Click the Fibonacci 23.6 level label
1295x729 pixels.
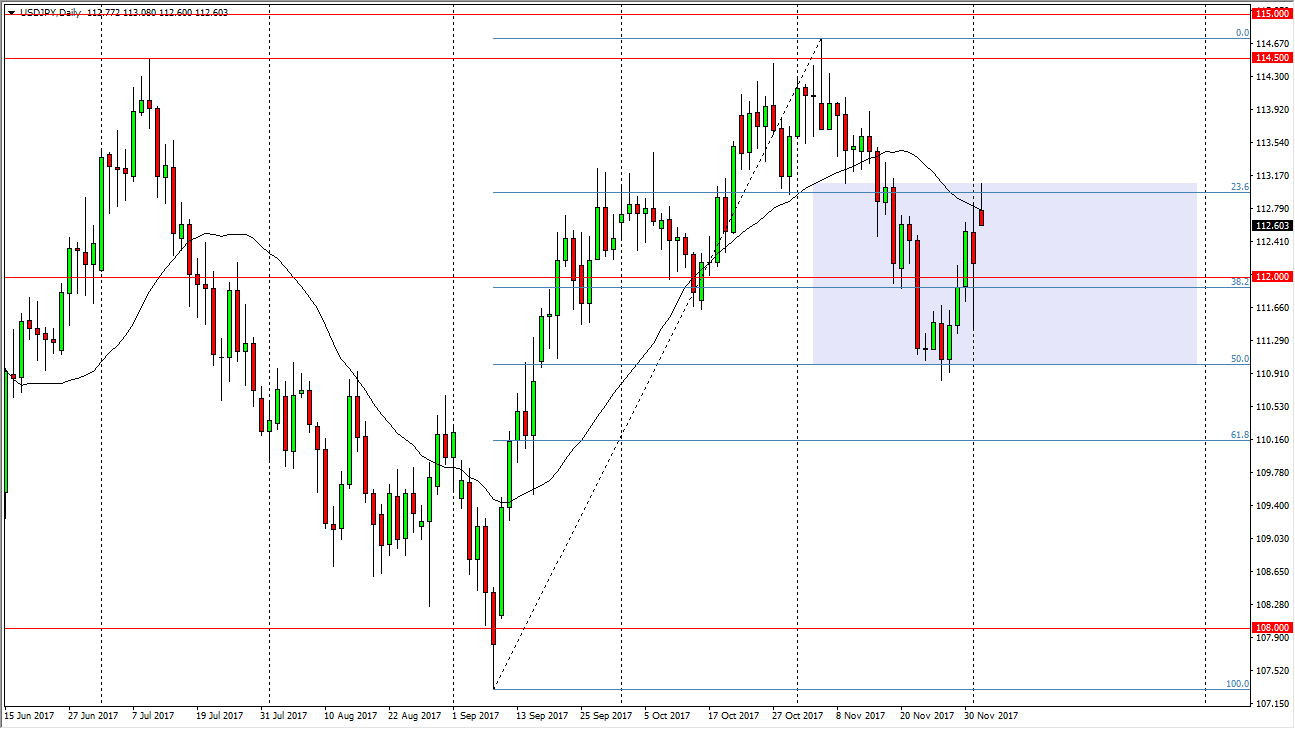[1240, 187]
